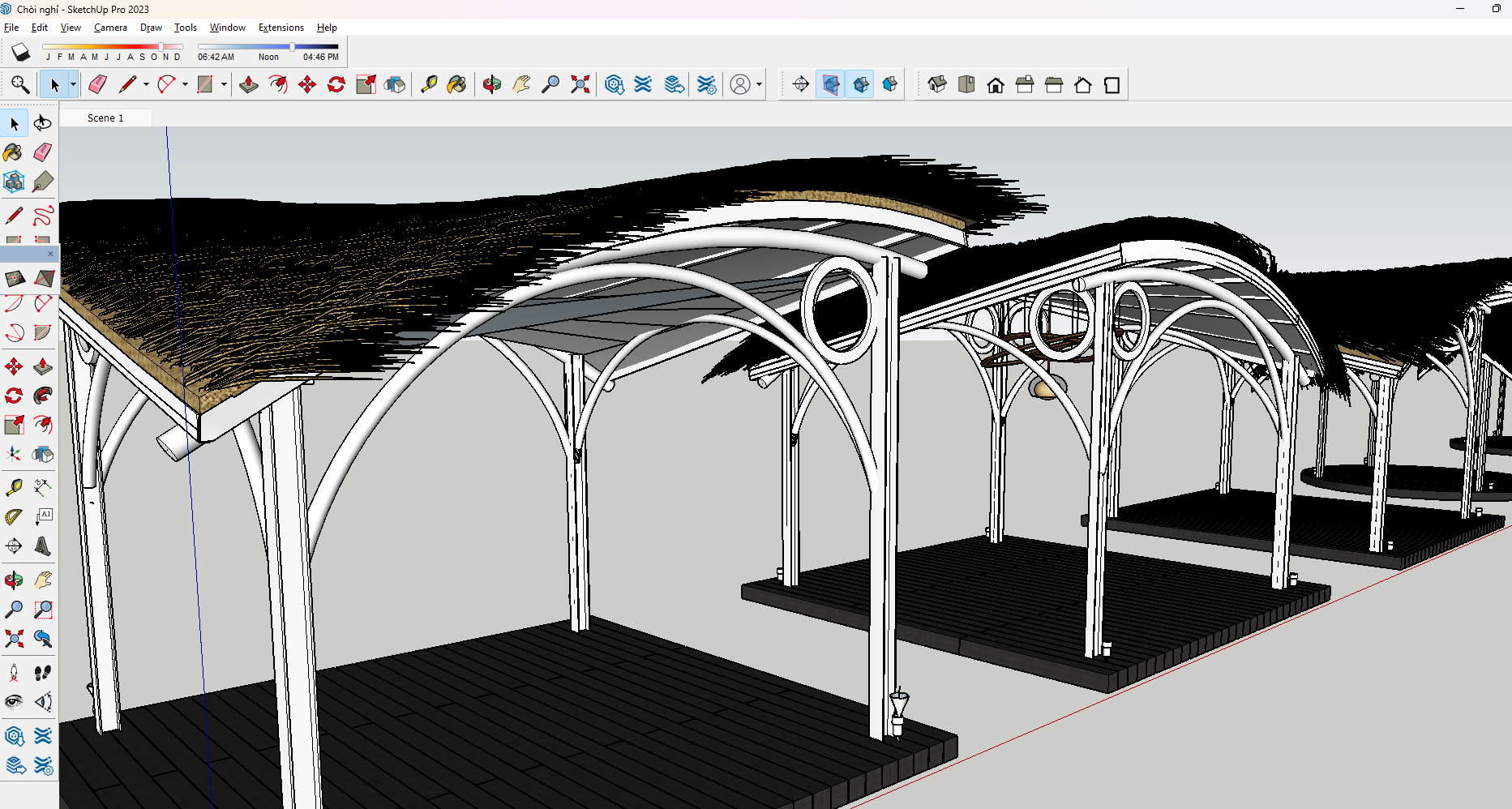Open the Tools menu
Viewport: 1512px width, 809px height.
click(186, 28)
